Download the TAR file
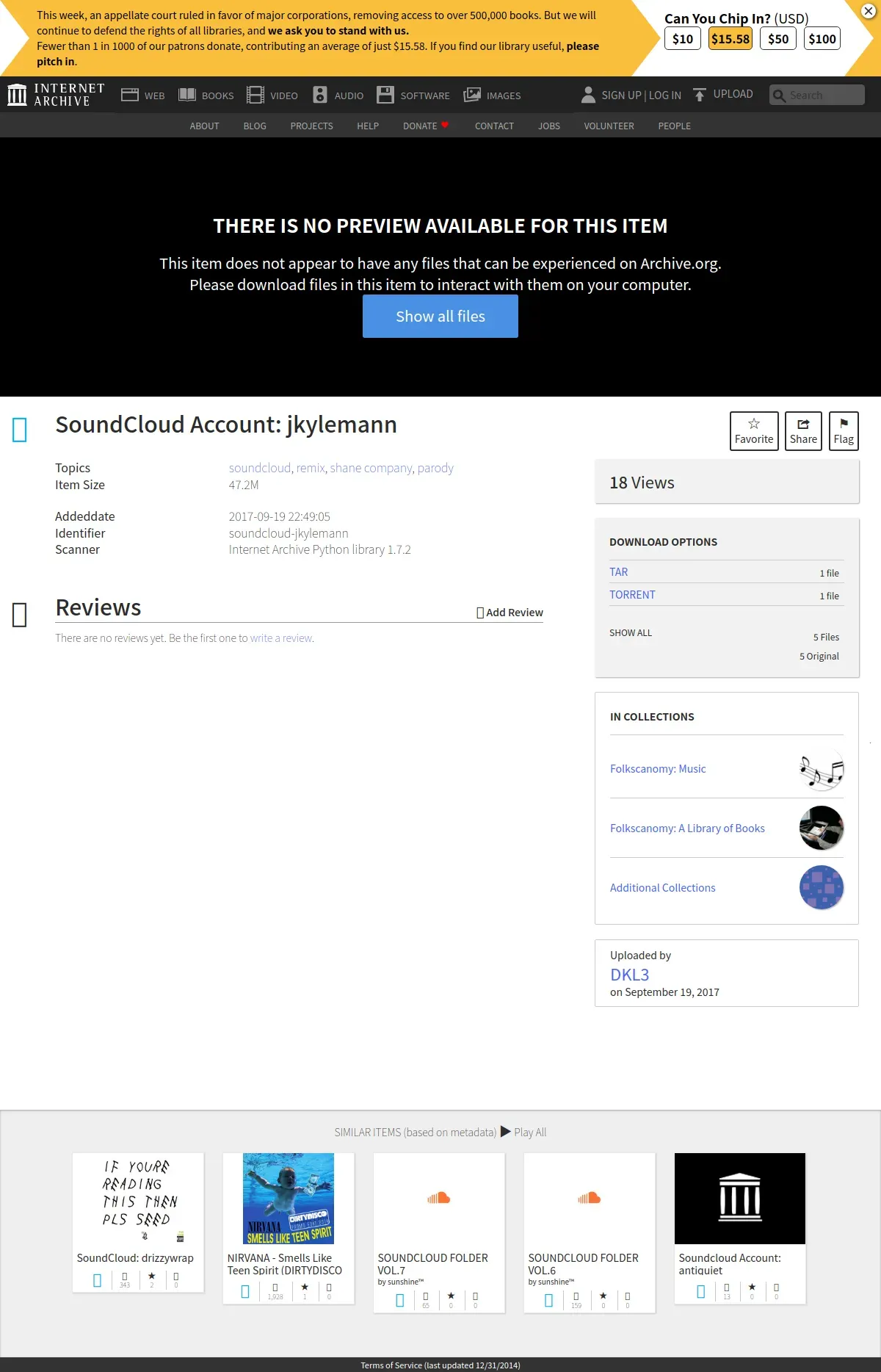Viewport: 881px width, 1372px height. click(618, 572)
